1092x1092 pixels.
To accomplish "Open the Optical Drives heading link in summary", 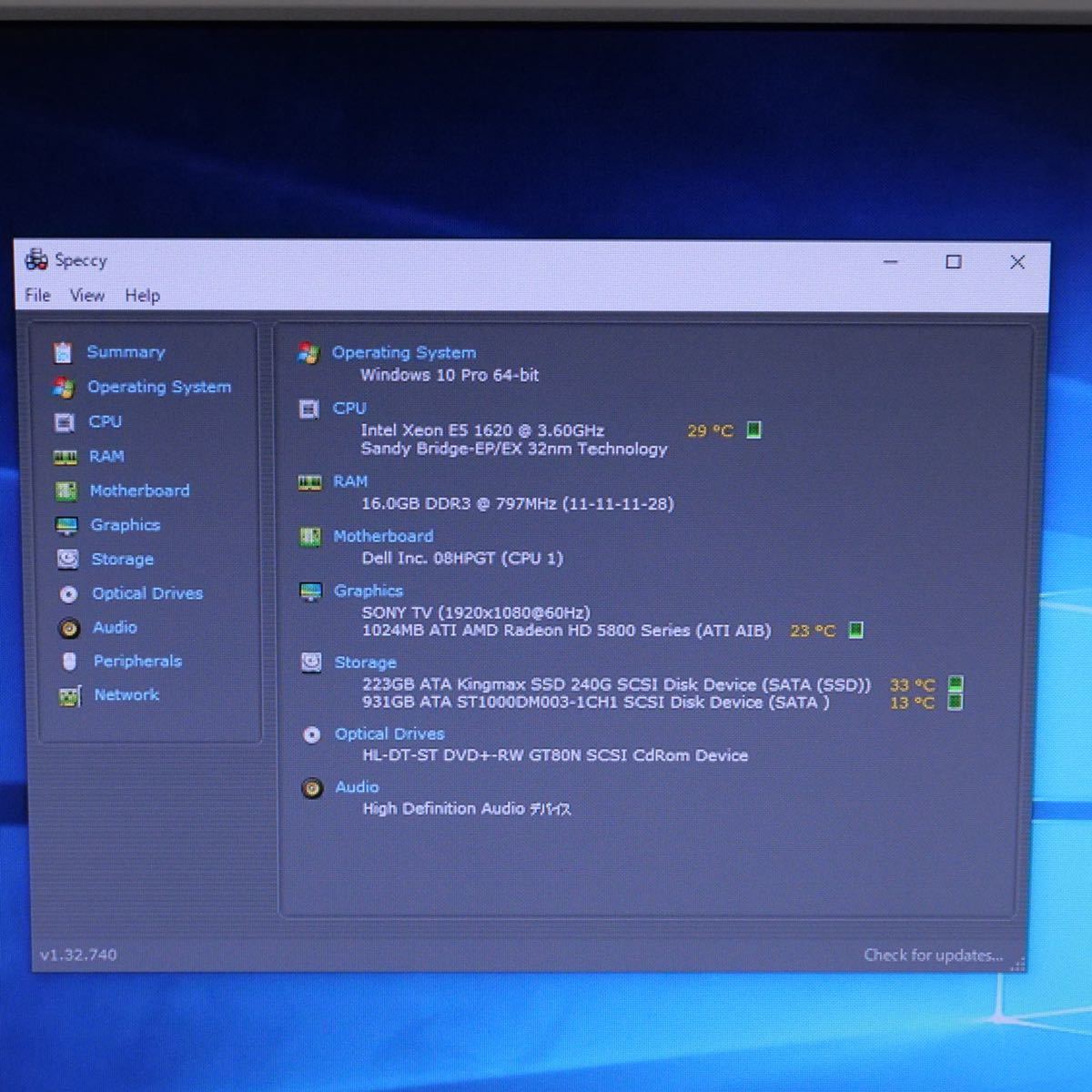I will 389,734.
